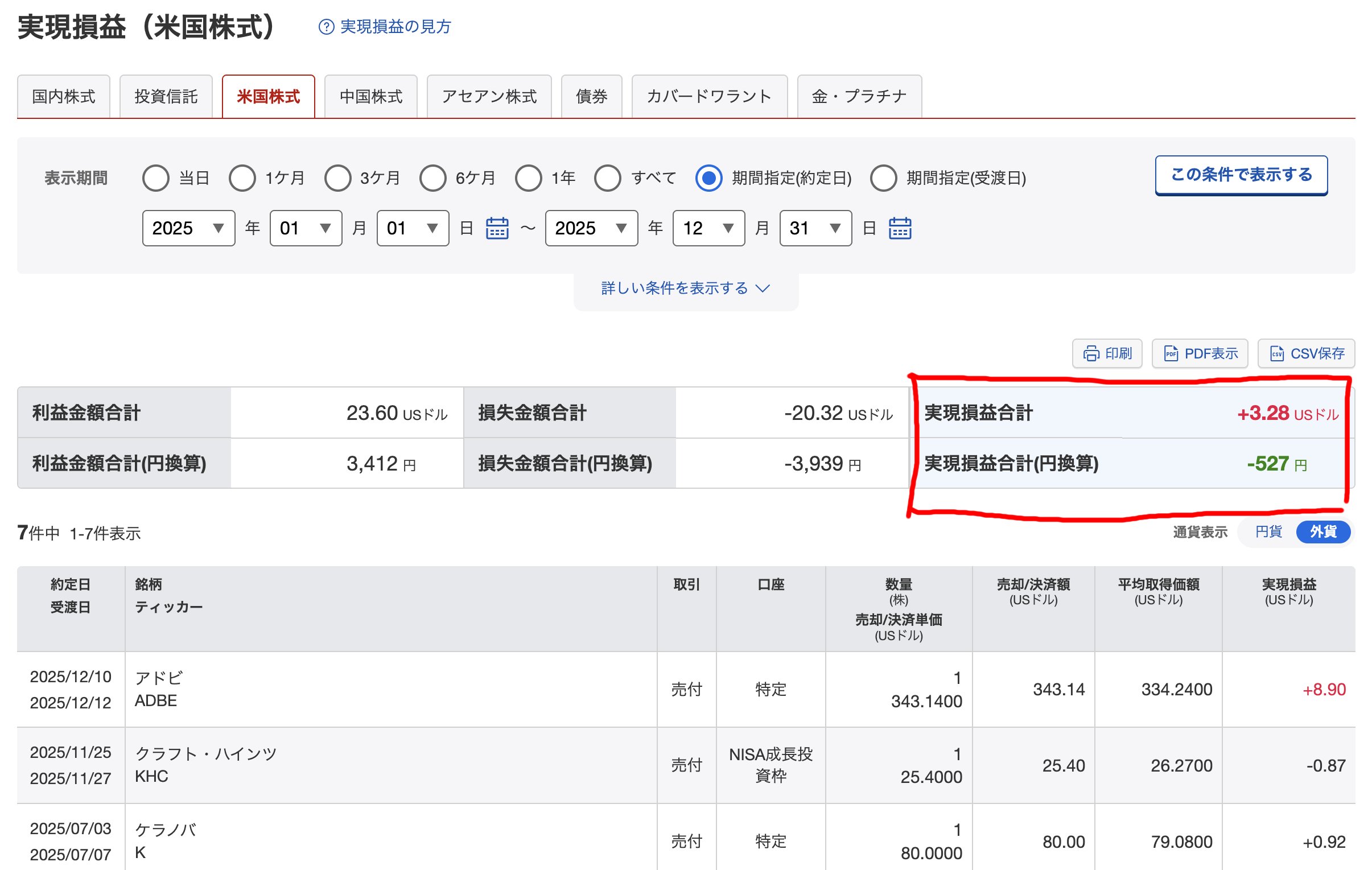Image resolution: width=1372 pixels, height=870 pixels.
Task: Click the CSV保存 file icon
Action: tap(1277, 354)
